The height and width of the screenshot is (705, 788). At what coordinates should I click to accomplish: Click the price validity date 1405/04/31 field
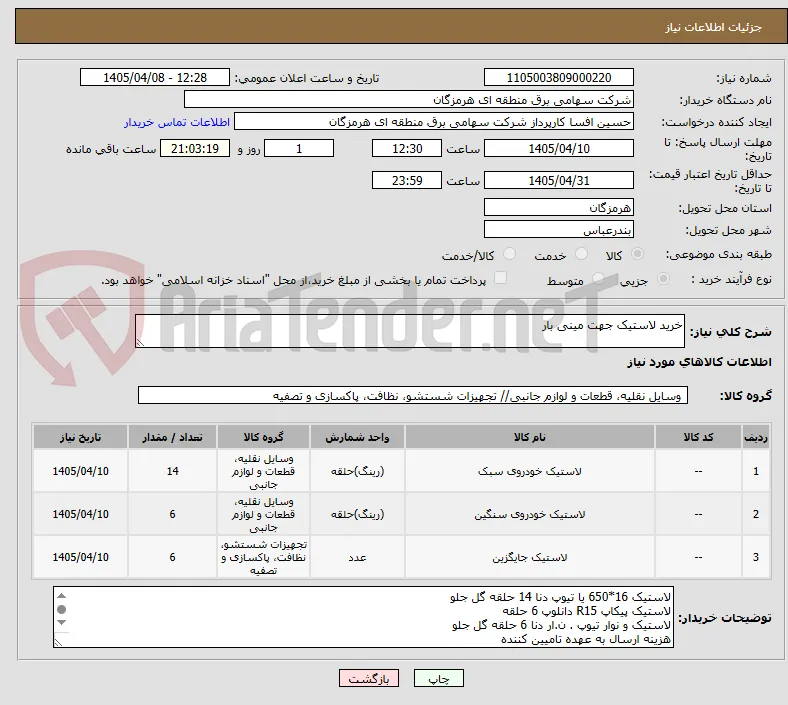(x=559, y=180)
